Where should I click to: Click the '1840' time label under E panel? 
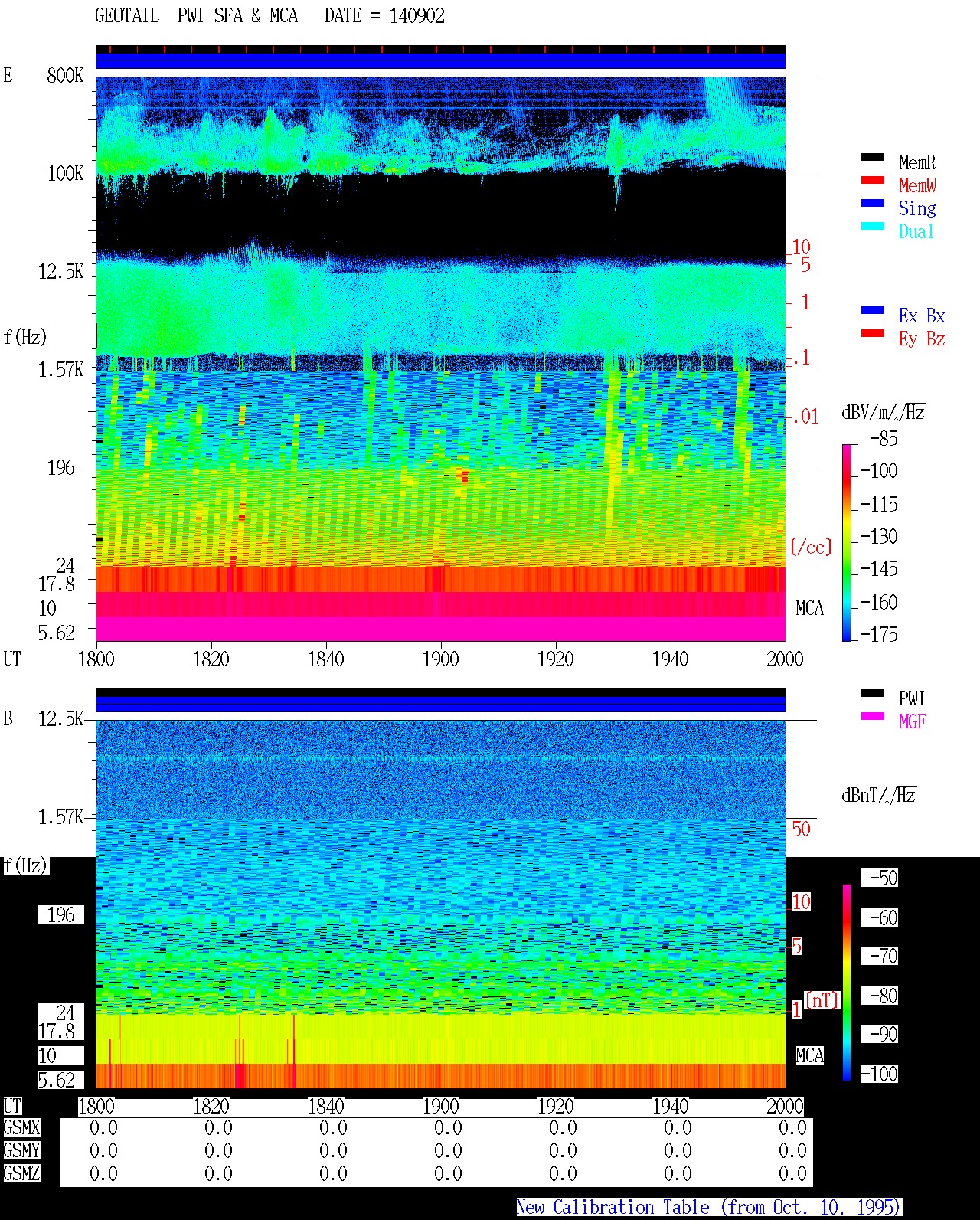[325, 659]
